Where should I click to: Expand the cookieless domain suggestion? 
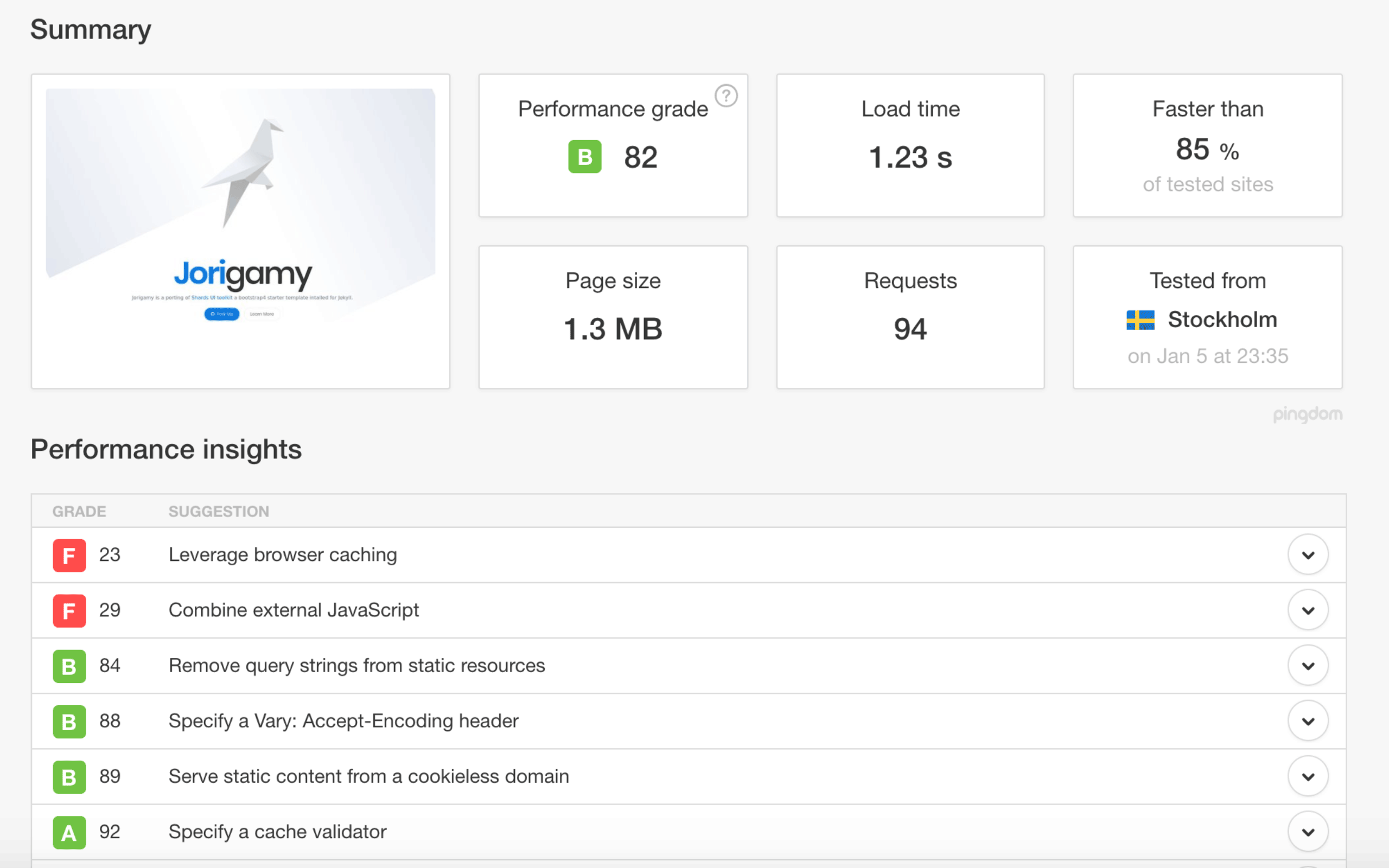pyautogui.click(x=1308, y=777)
